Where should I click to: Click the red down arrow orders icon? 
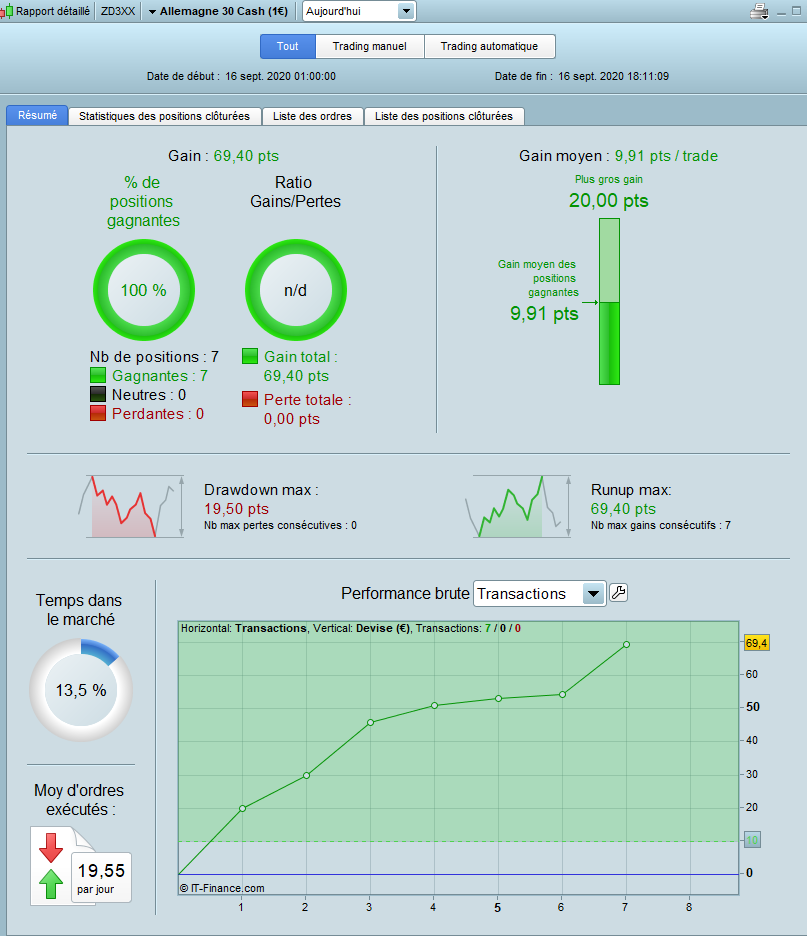(x=51, y=848)
